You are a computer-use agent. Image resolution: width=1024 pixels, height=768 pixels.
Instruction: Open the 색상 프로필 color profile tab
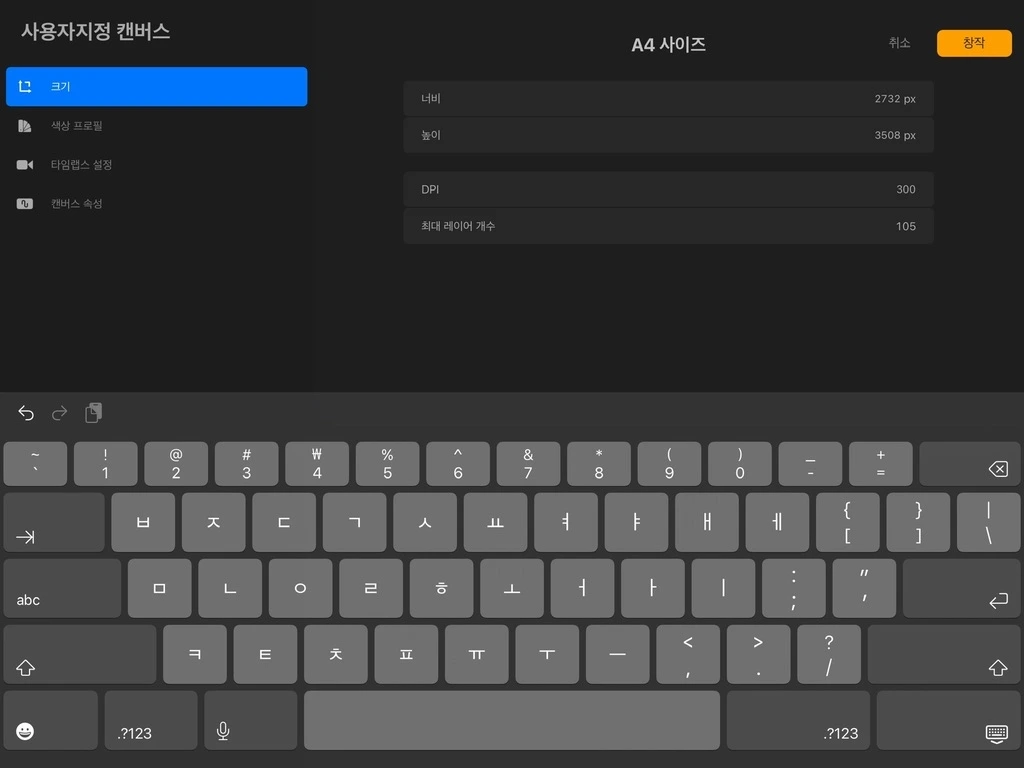[157, 125]
